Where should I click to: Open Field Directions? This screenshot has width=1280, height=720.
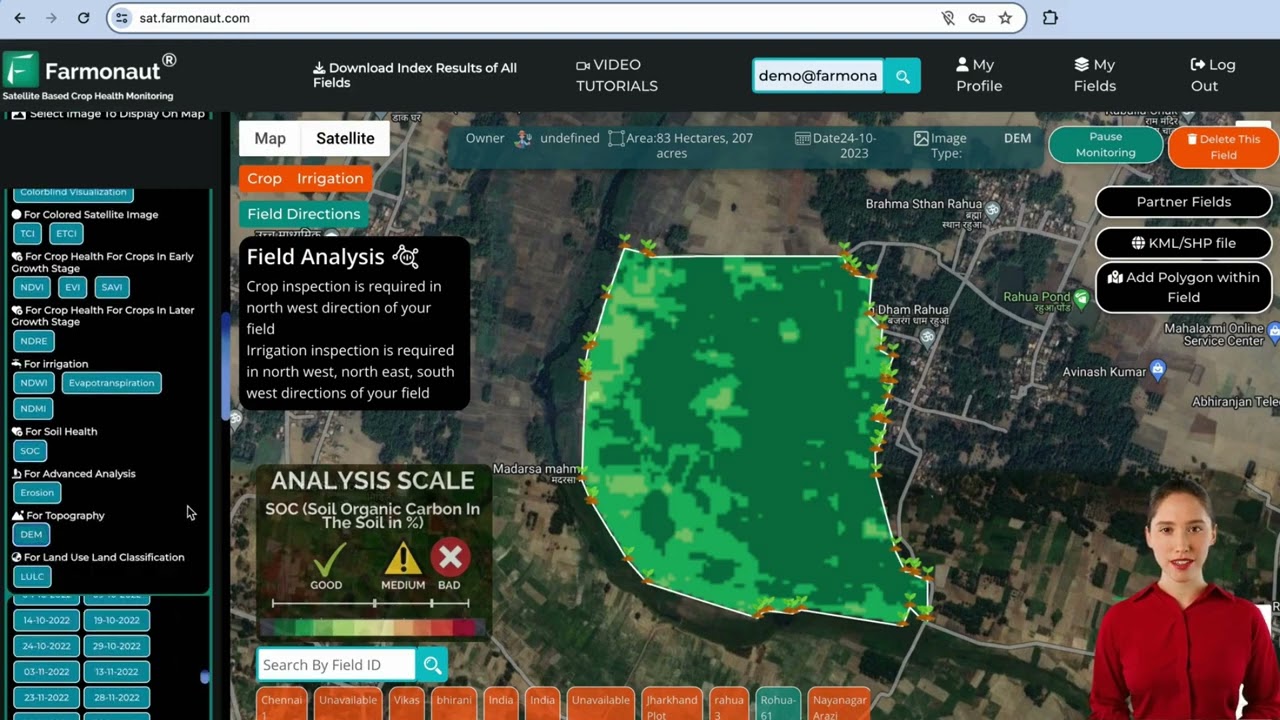pos(303,214)
